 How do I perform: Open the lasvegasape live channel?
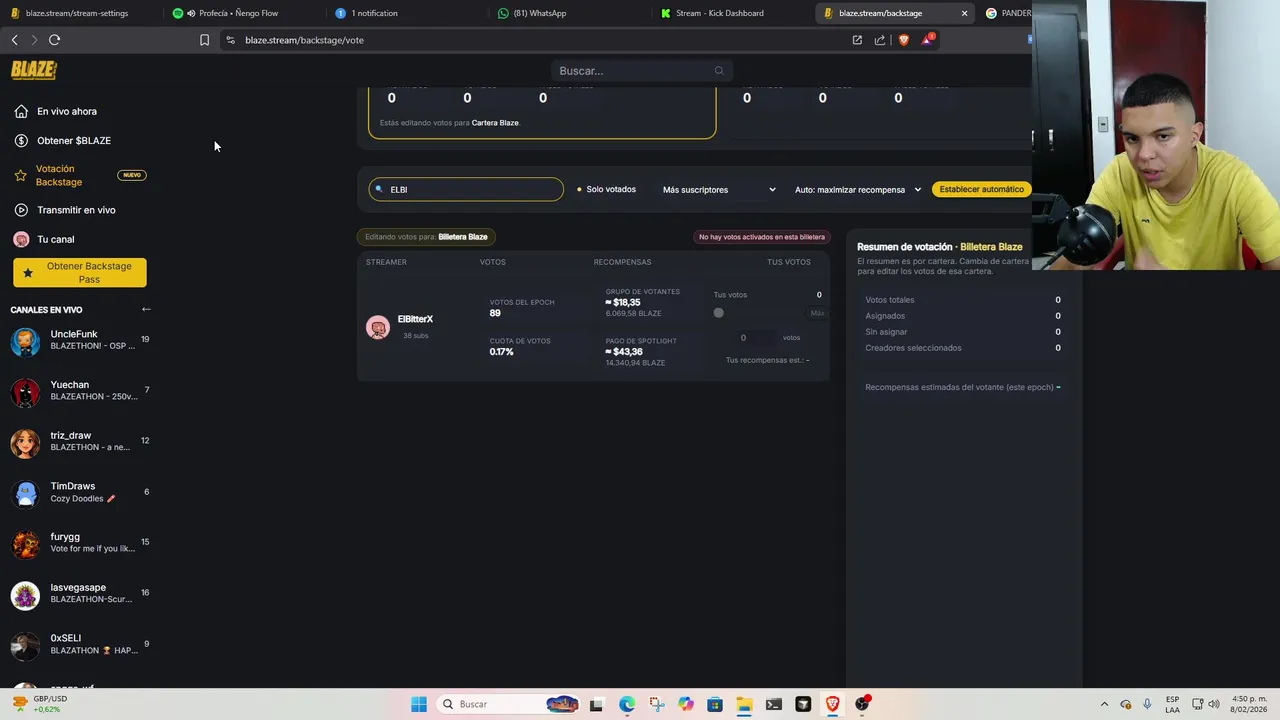click(x=80, y=593)
